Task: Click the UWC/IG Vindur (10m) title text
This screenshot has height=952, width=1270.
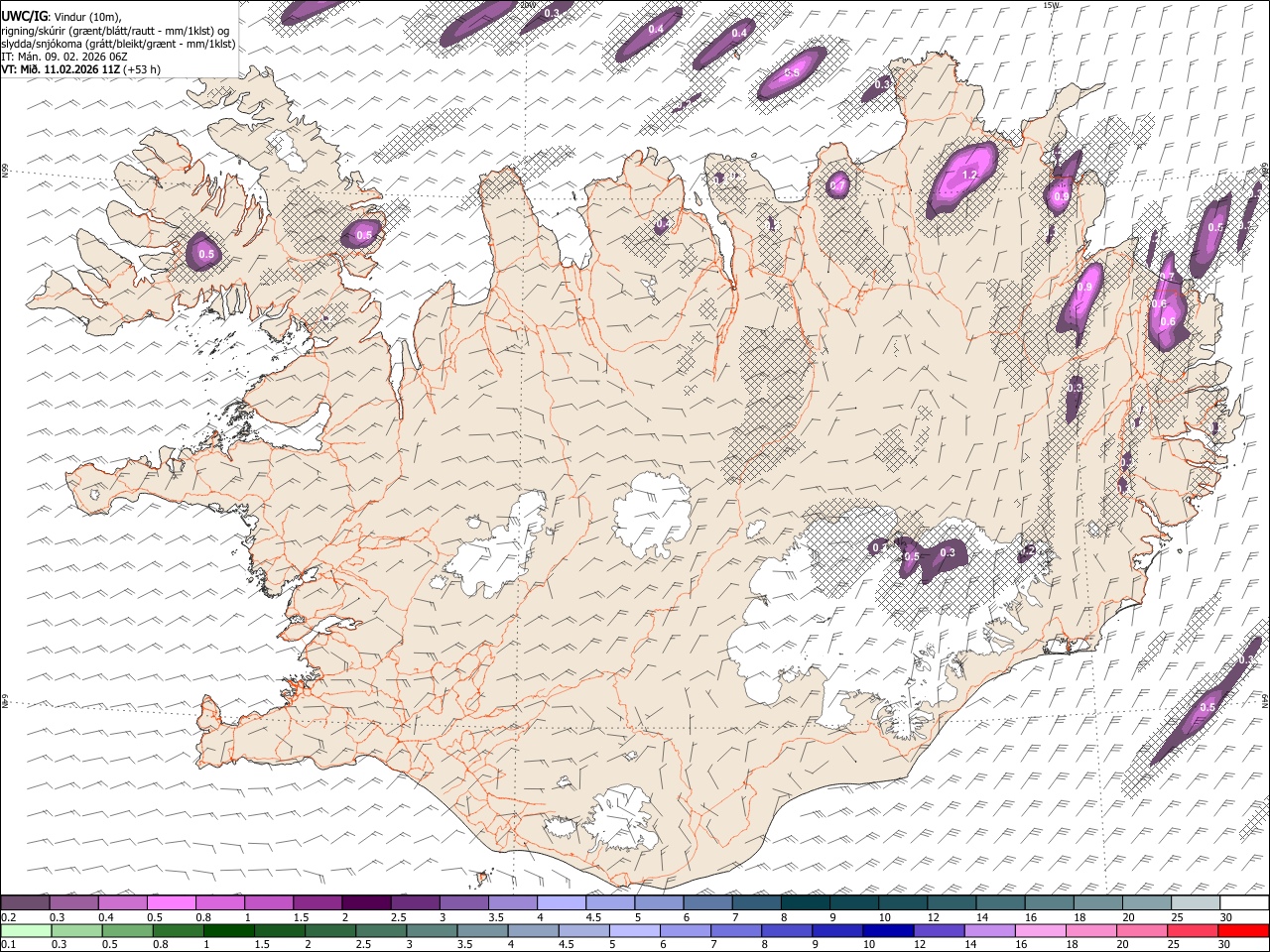Action: [x=62, y=17]
